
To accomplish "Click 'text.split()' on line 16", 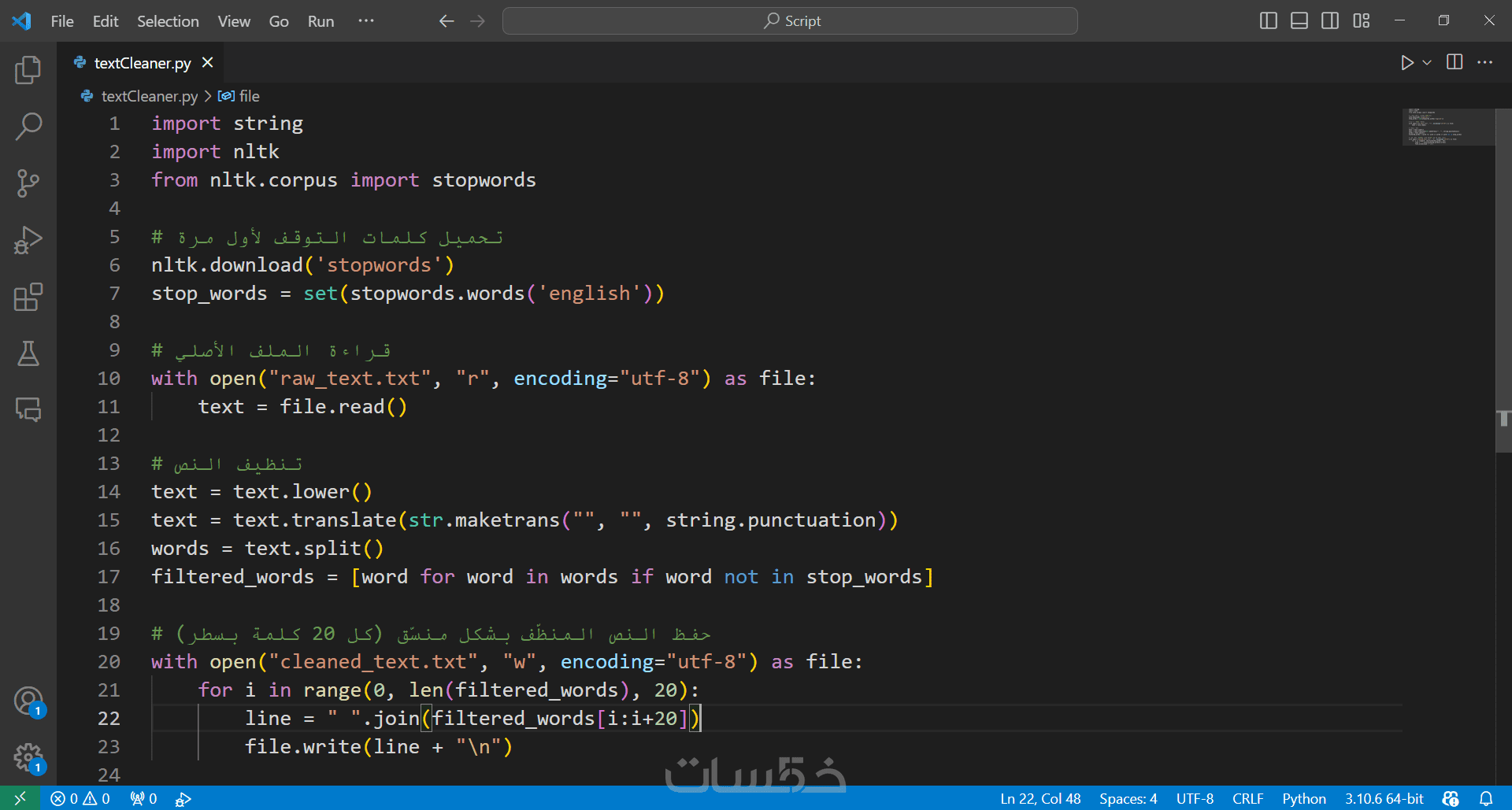I will click(314, 549).
